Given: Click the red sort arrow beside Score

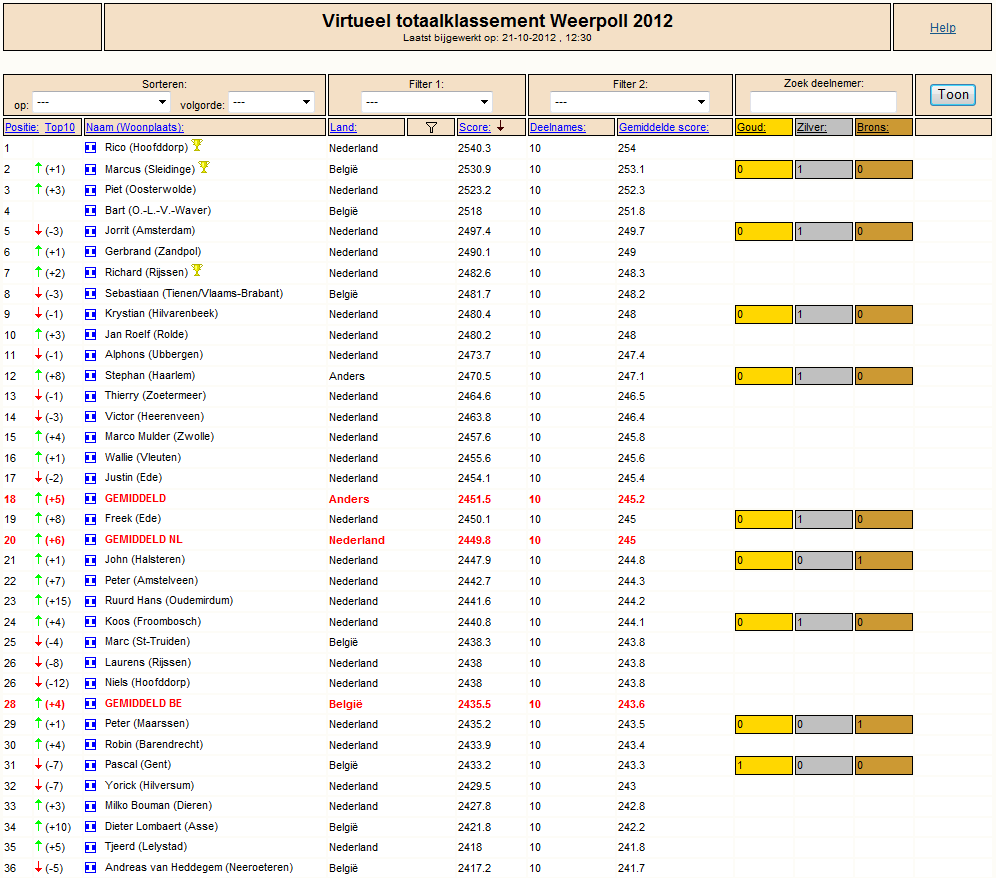Looking at the screenshot, I should click(501, 126).
